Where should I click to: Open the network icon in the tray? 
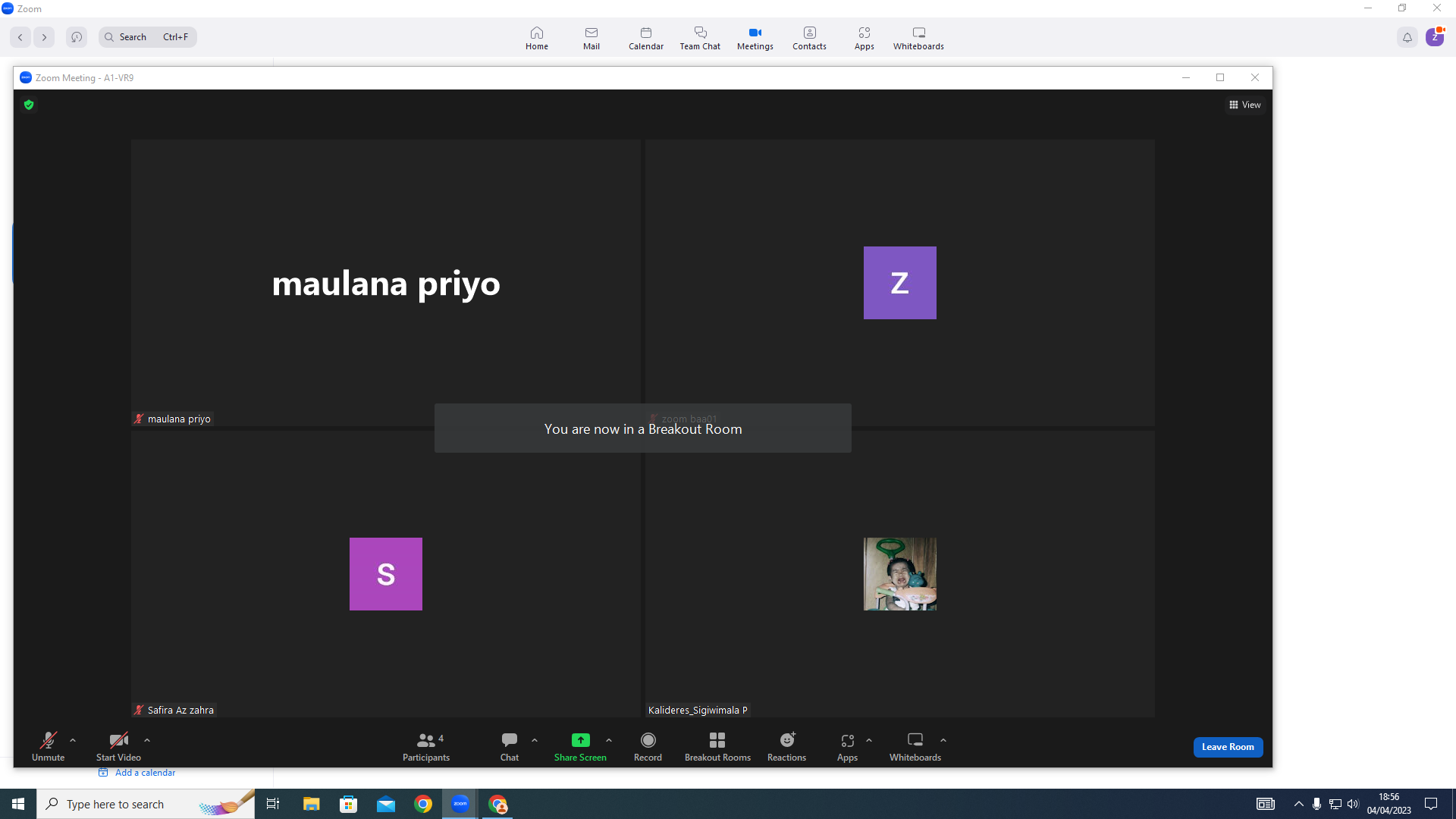1335,804
